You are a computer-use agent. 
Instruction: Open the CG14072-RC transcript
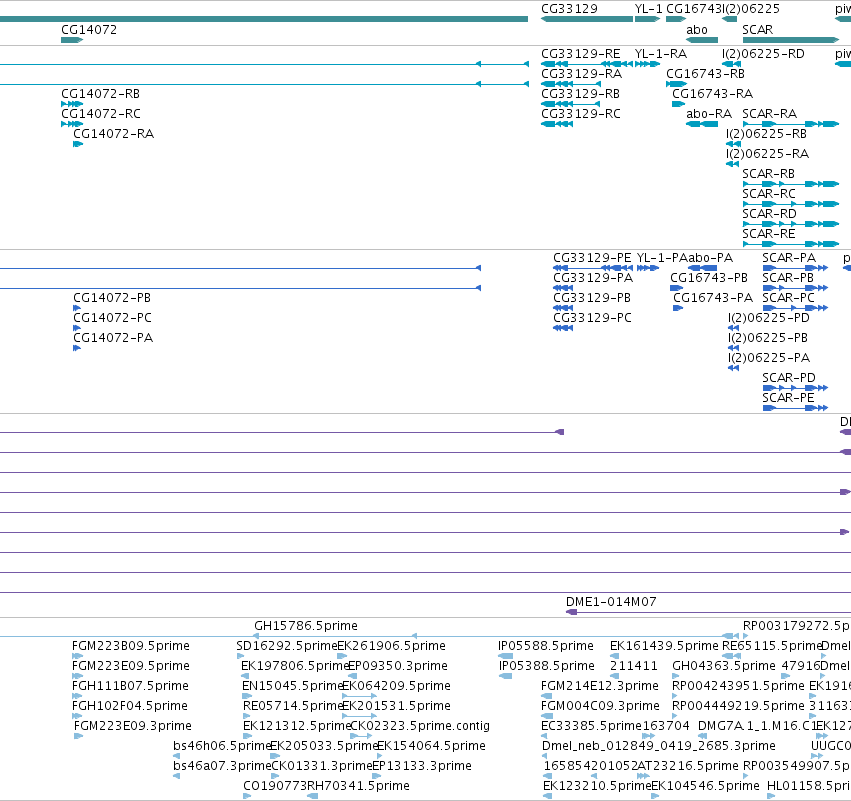tap(101, 114)
